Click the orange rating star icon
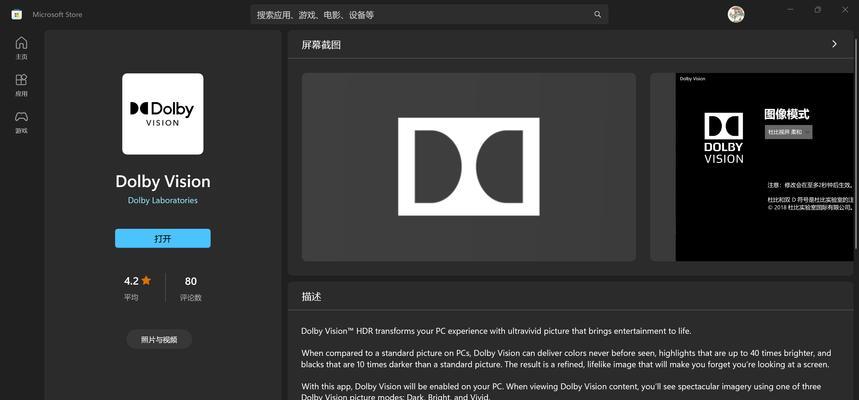This screenshot has height=400, width=859. click(146, 281)
